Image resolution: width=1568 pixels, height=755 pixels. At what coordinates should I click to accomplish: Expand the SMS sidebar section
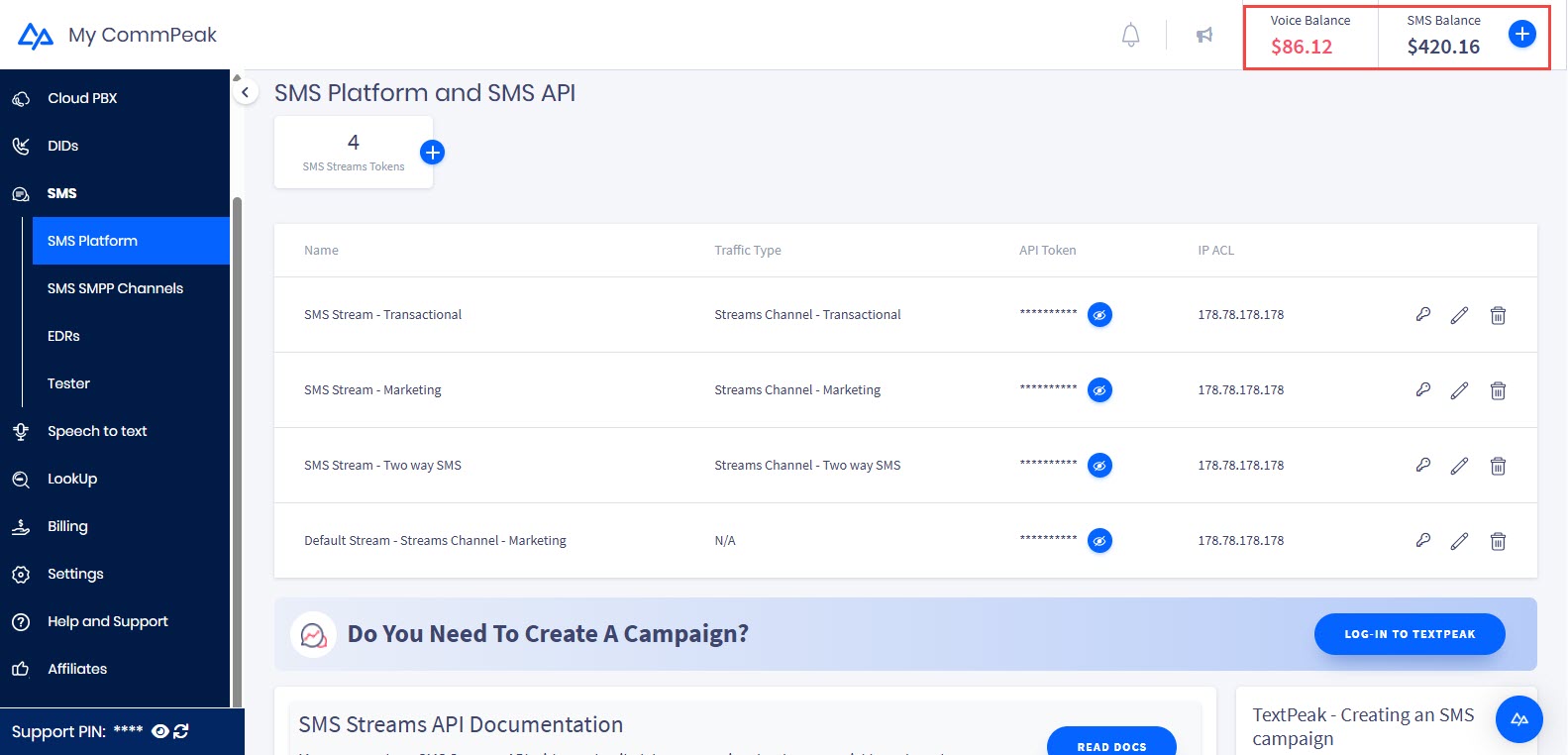[61, 193]
